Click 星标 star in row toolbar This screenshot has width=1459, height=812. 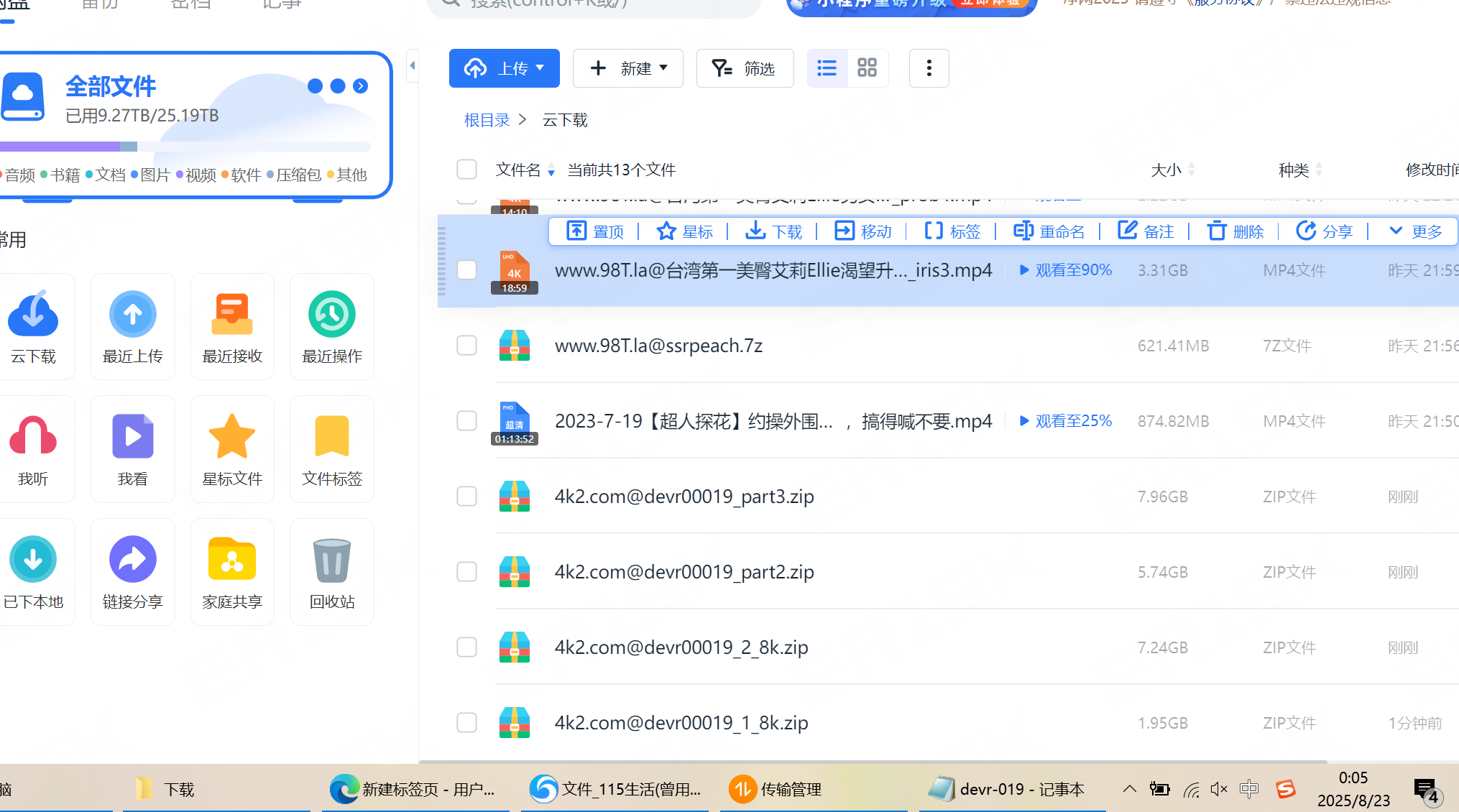pos(685,231)
